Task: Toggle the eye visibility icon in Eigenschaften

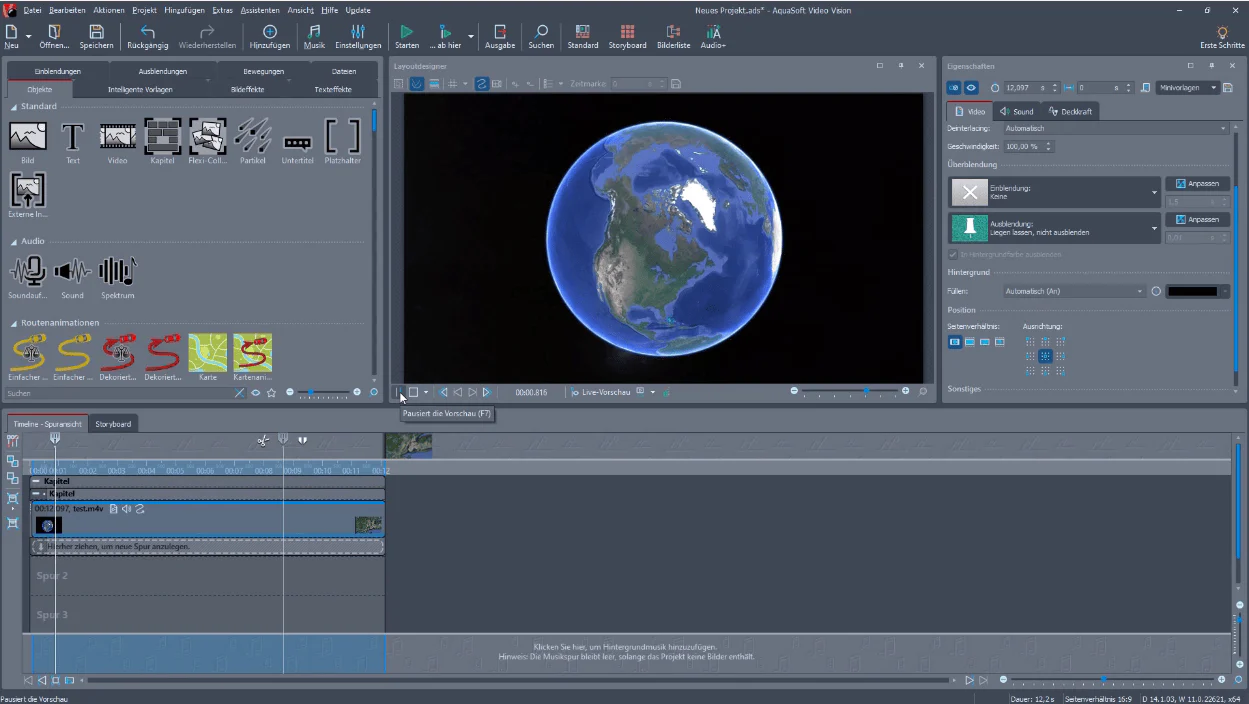Action: pyautogui.click(x=970, y=88)
